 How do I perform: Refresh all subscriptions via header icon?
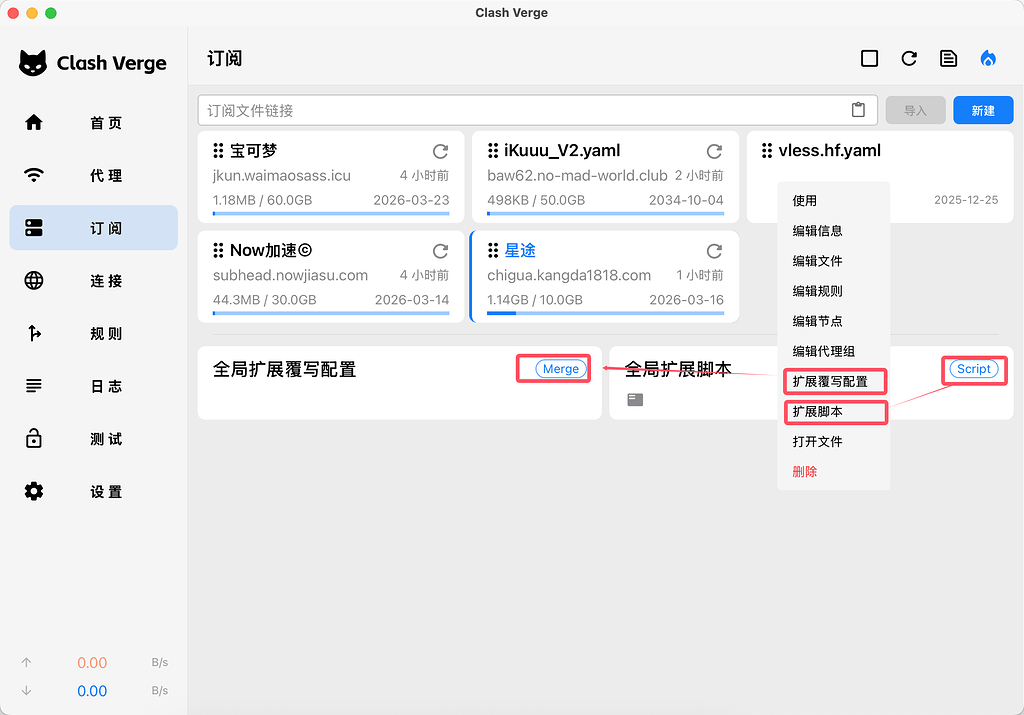909,59
